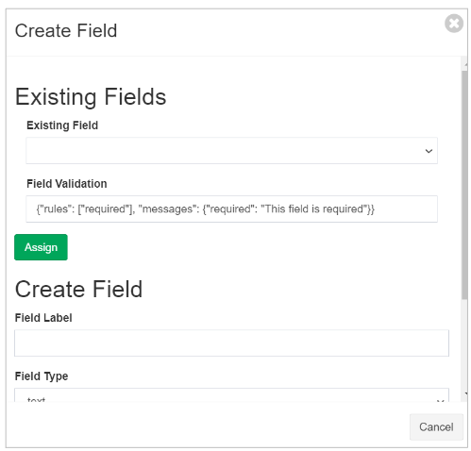Click the chevron arrow of Field Type select

pyautogui.click(x=440, y=400)
